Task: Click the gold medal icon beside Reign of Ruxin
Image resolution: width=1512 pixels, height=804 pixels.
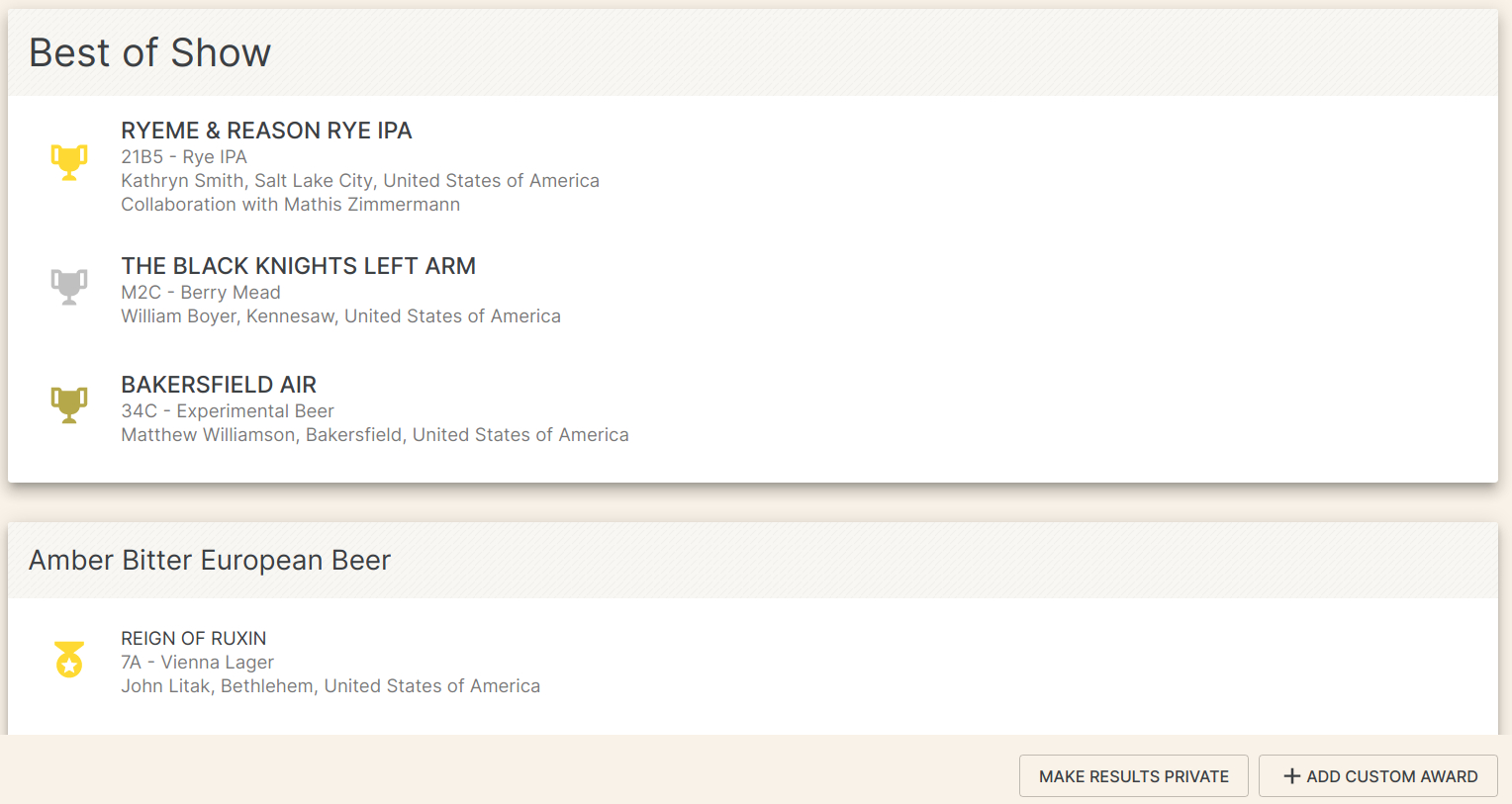Action: 69,659
